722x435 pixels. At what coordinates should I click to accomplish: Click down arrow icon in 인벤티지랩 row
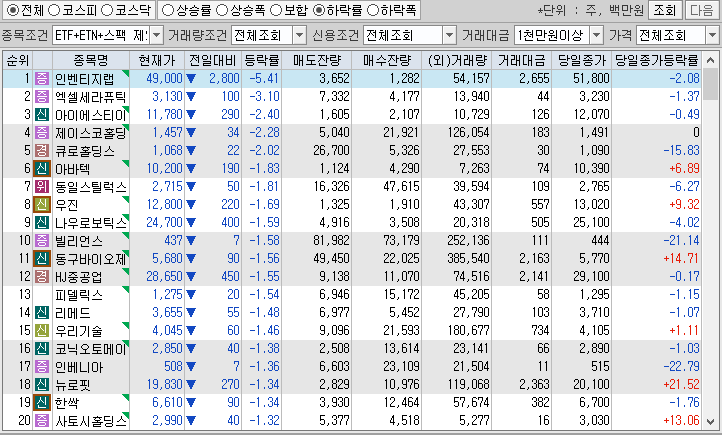point(191,79)
